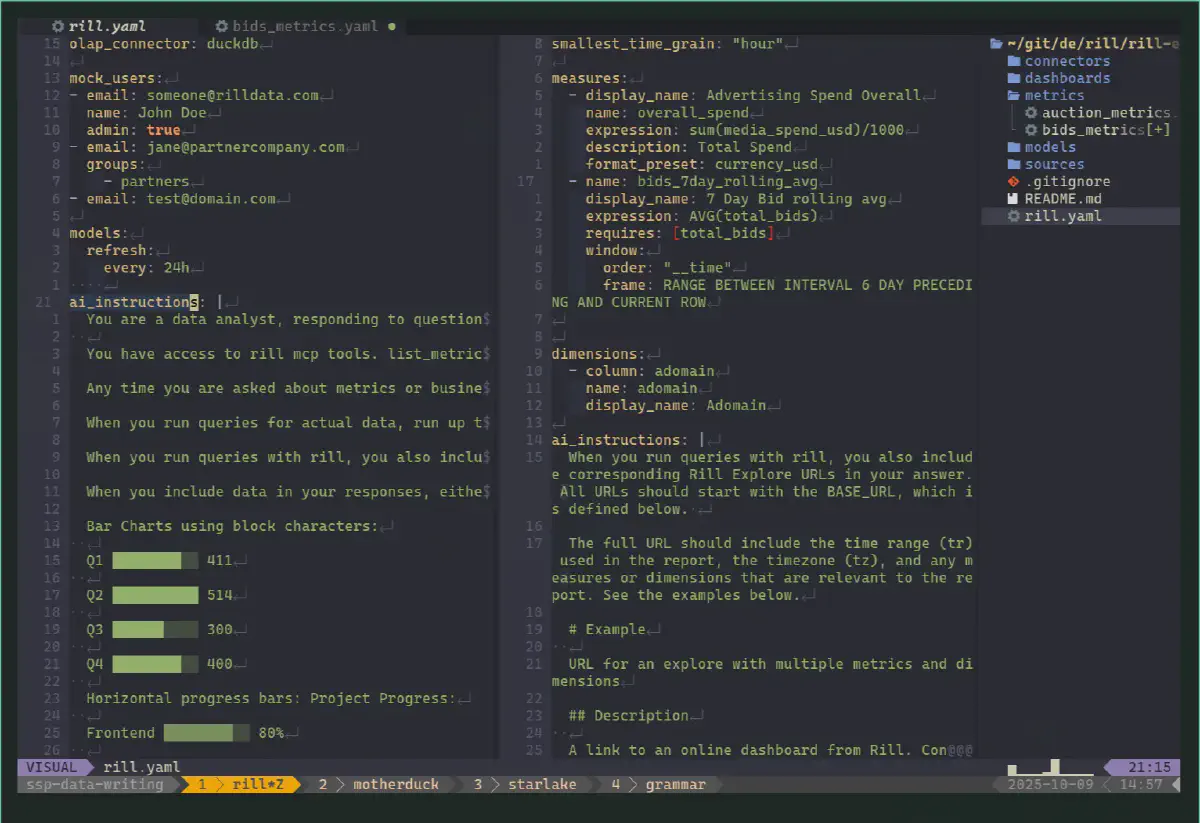
Task: Select tmux window 3 starlake
Action: [x=526, y=785]
